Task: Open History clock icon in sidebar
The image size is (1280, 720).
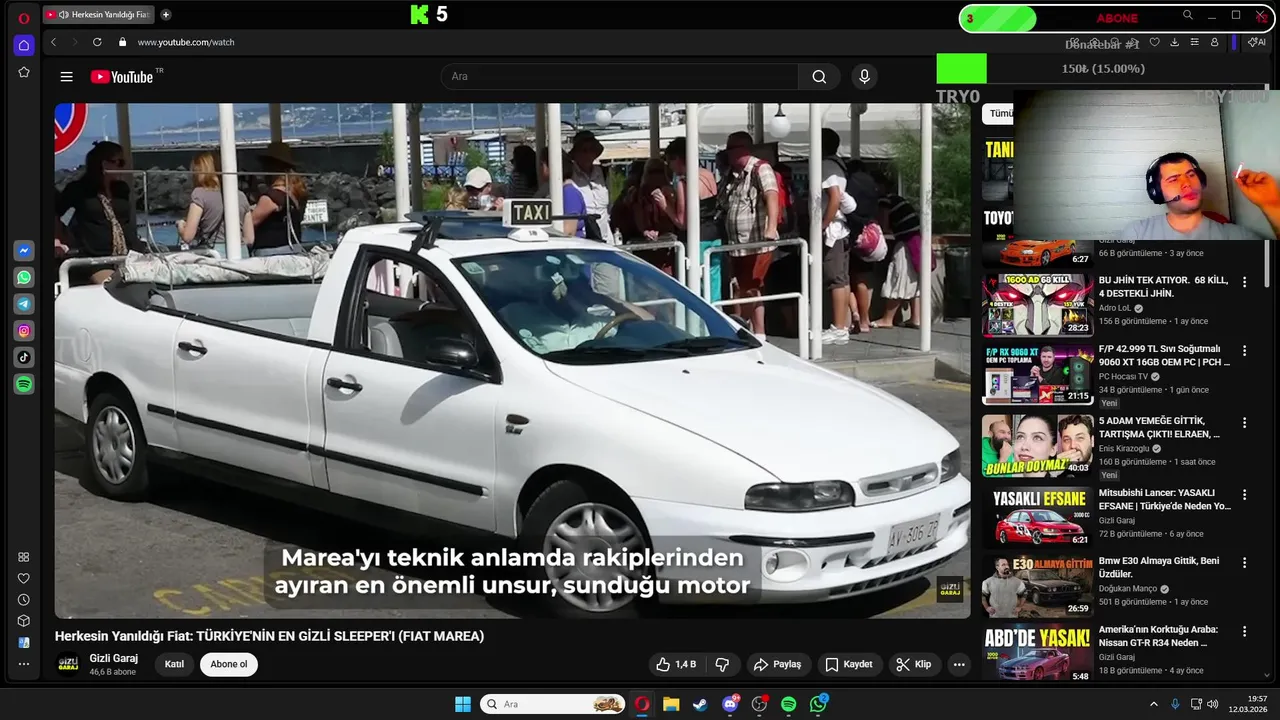Action: pyautogui.click(x=24, y=600)
